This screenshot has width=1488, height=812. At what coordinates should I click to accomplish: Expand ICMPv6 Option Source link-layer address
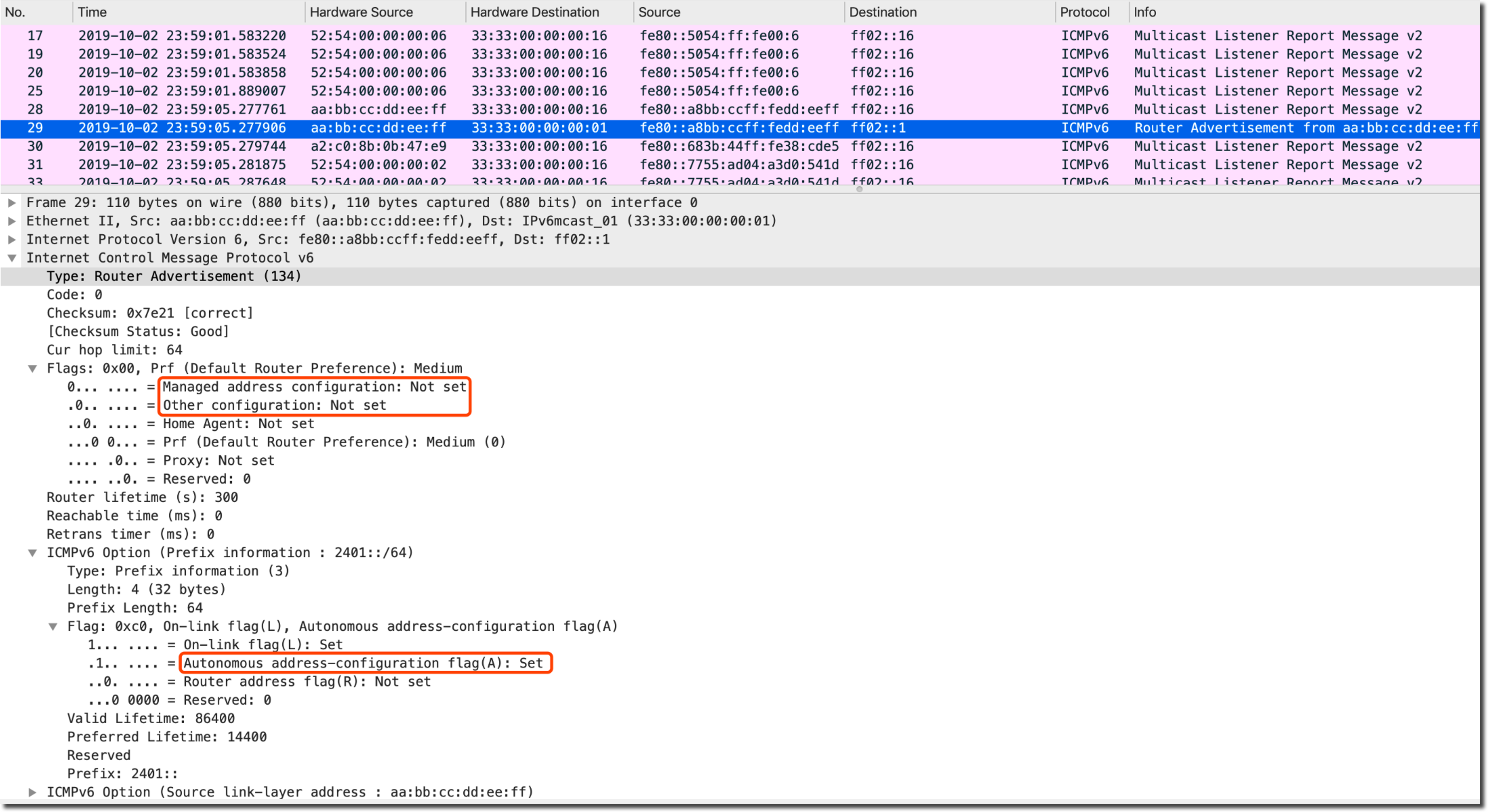pyautogui.click(x=32, y=792)
